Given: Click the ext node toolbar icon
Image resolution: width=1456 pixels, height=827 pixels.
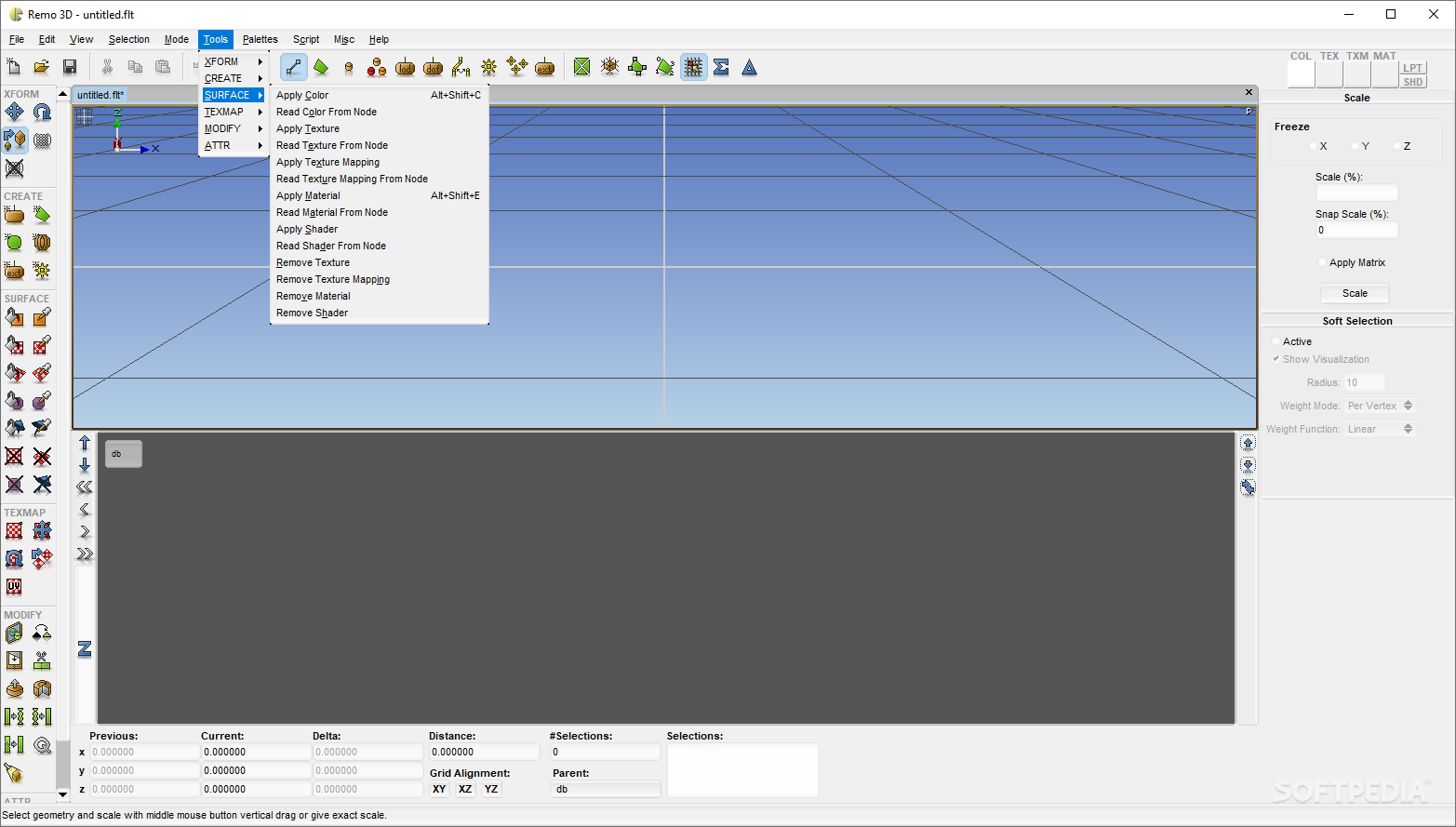Looking at the screenshot, I should pyautogui.click(x=545, y=67).
